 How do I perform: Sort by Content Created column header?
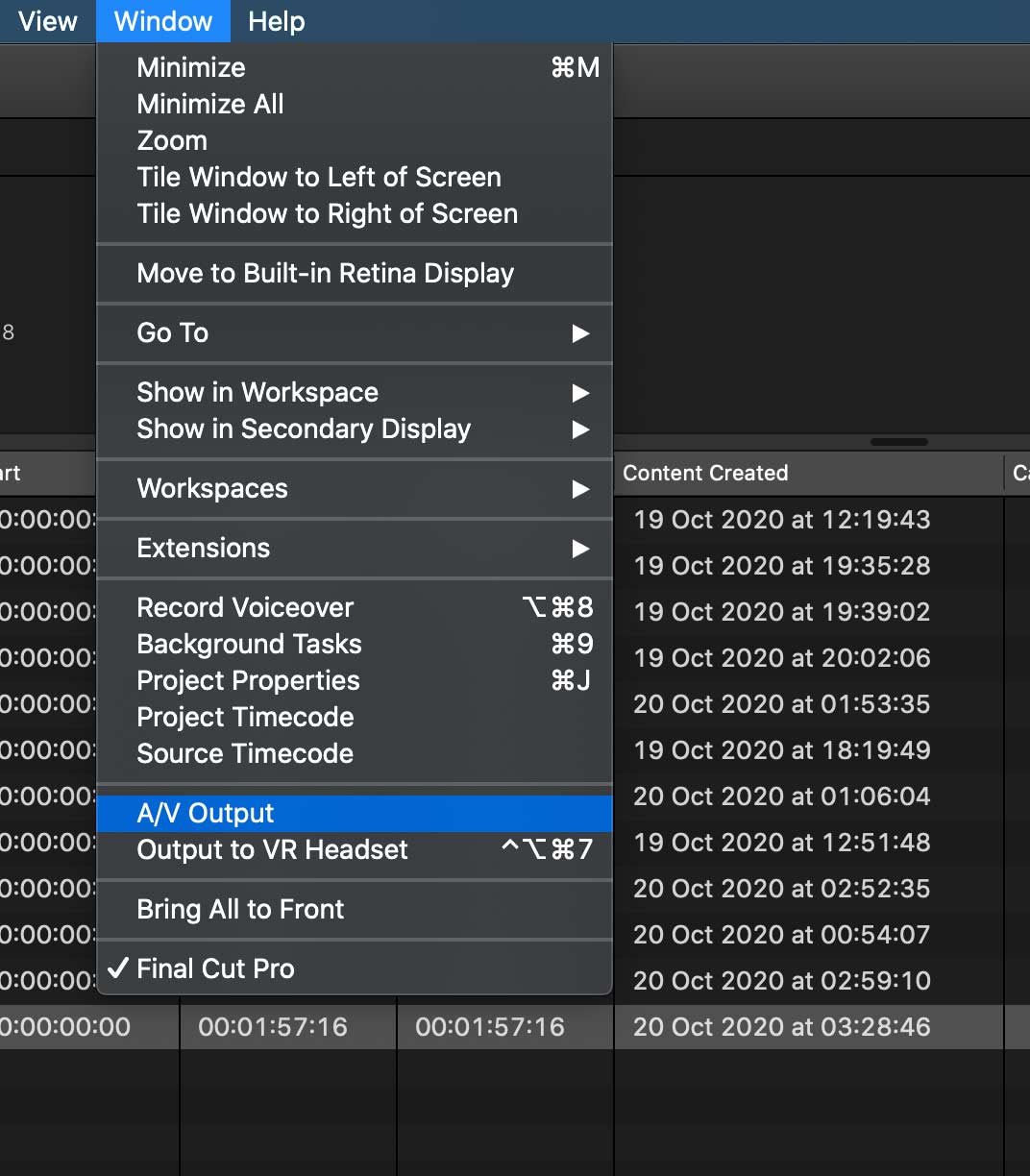(x=808, y=473)
